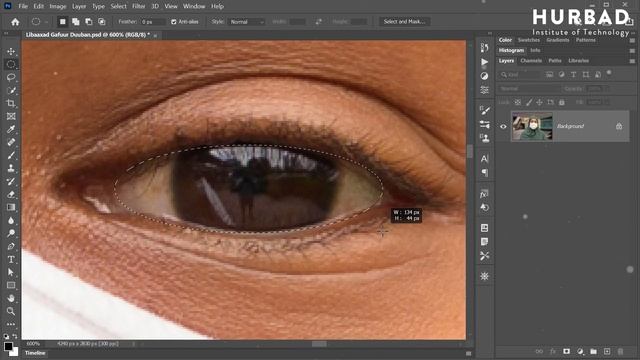Screen dimensions: 640x360
Task: Toggle the pixel layer filter icon
Action: [x=549, y=75]
